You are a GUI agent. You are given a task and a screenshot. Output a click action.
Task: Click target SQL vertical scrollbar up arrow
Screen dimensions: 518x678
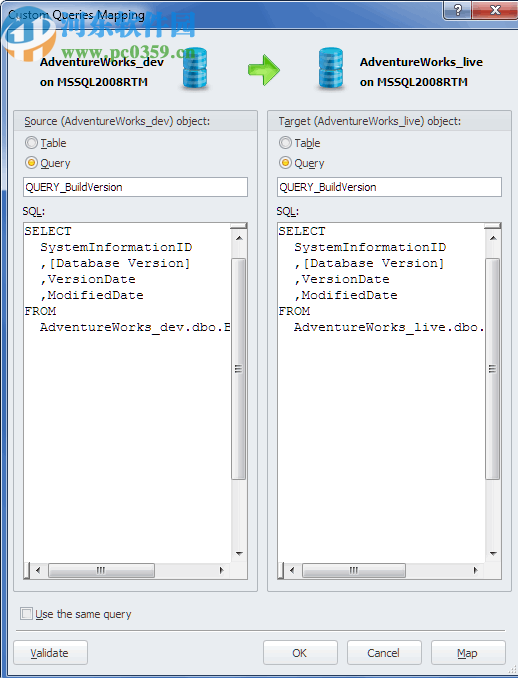tap(492, 238)
